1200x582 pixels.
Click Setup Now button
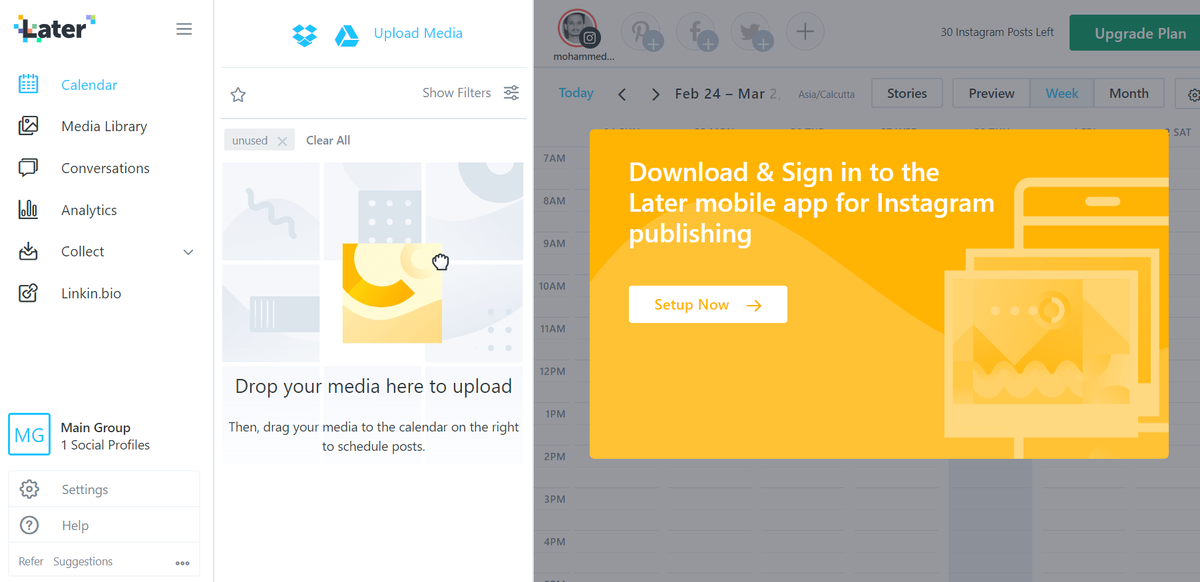(708, 305)
